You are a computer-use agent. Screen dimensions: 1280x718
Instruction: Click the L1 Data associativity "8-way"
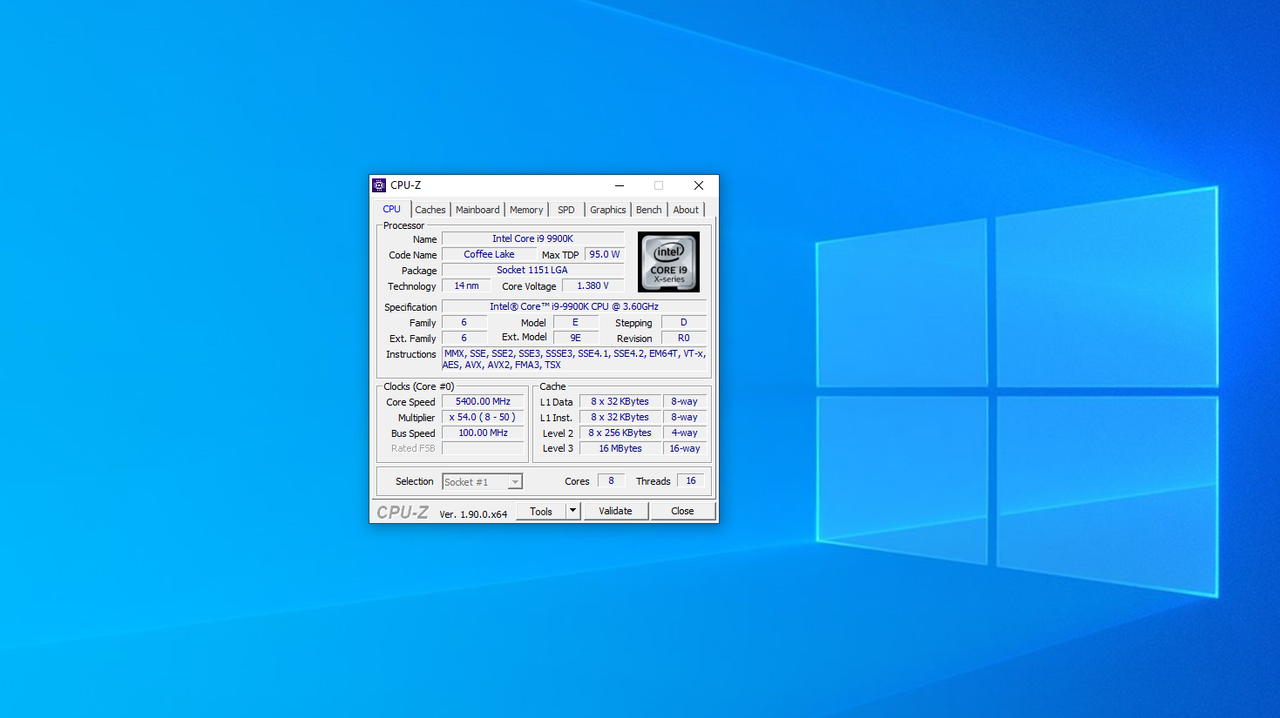(x=685, y=402)
